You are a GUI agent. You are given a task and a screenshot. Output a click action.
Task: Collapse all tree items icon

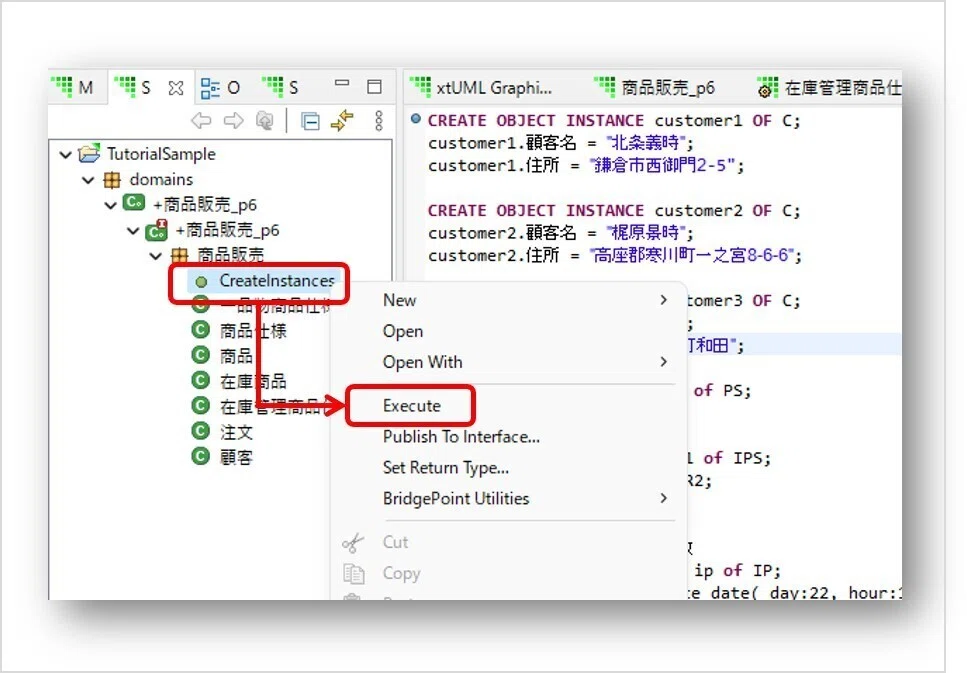pos(310,122)
